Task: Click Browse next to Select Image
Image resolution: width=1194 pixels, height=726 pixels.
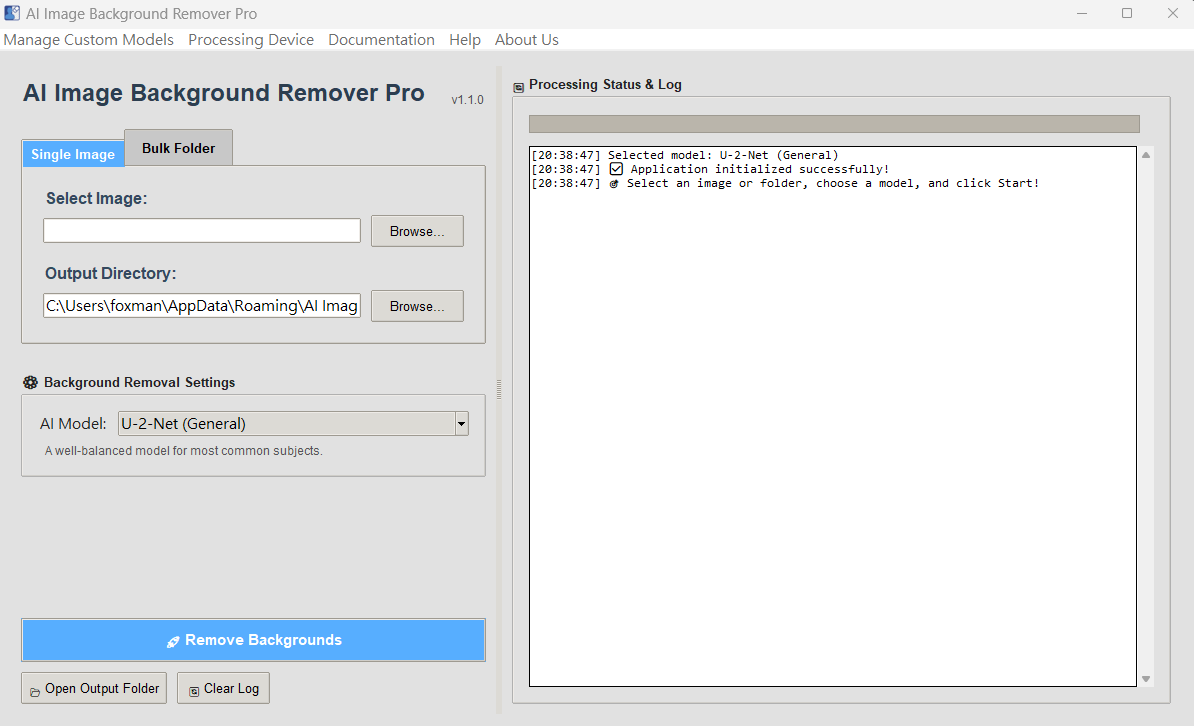Action: point(417,231)
